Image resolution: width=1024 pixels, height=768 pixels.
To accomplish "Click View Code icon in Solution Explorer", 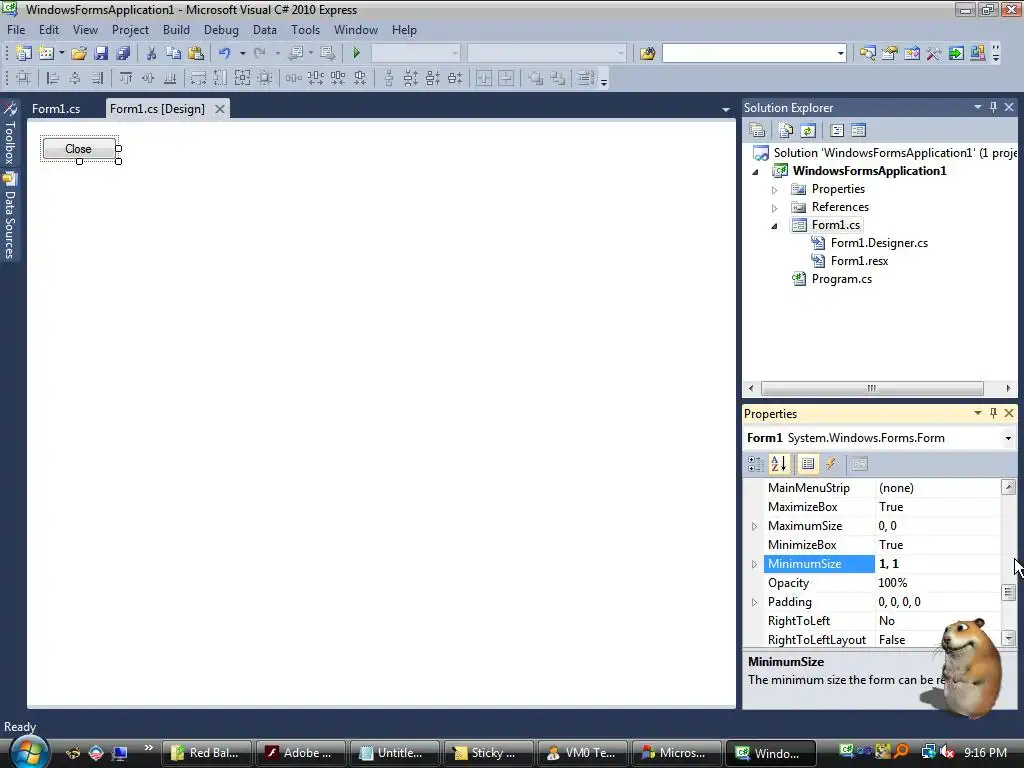I will (x=837, y=131).
